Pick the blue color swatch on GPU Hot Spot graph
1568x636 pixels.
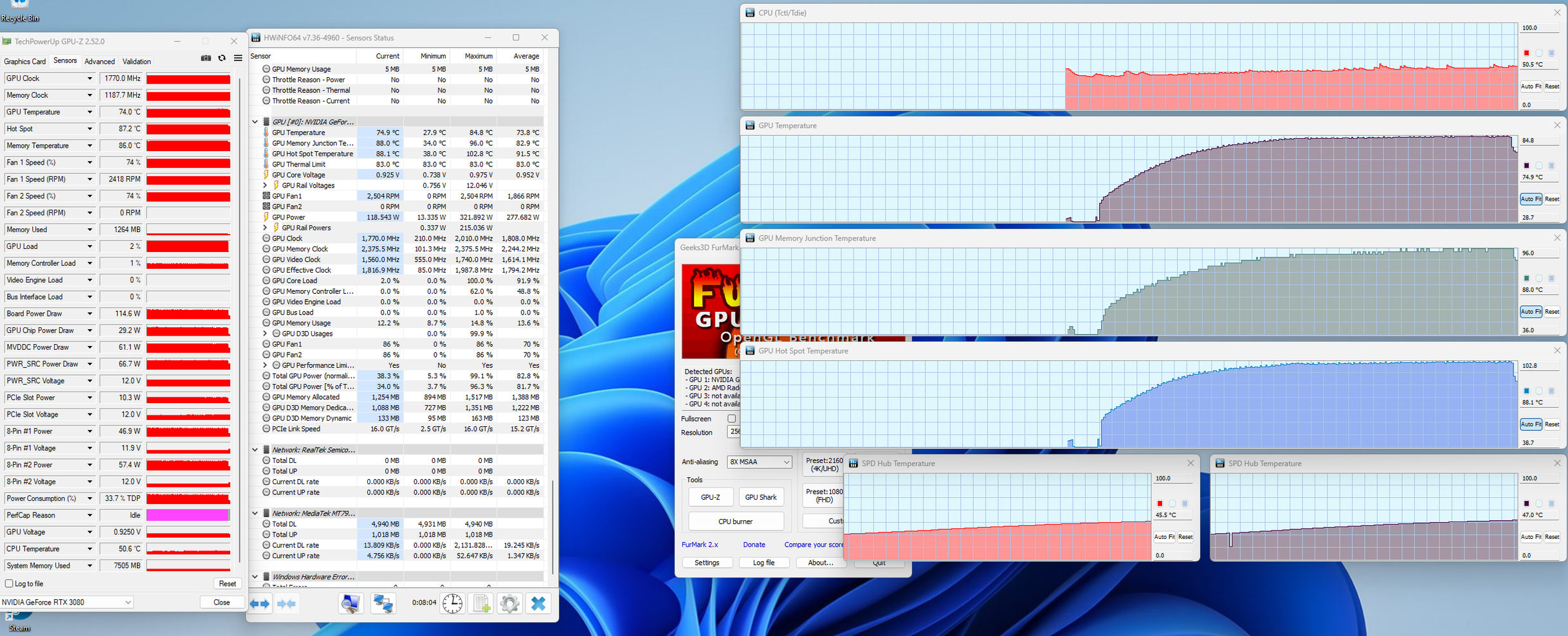coord(1526,391)
